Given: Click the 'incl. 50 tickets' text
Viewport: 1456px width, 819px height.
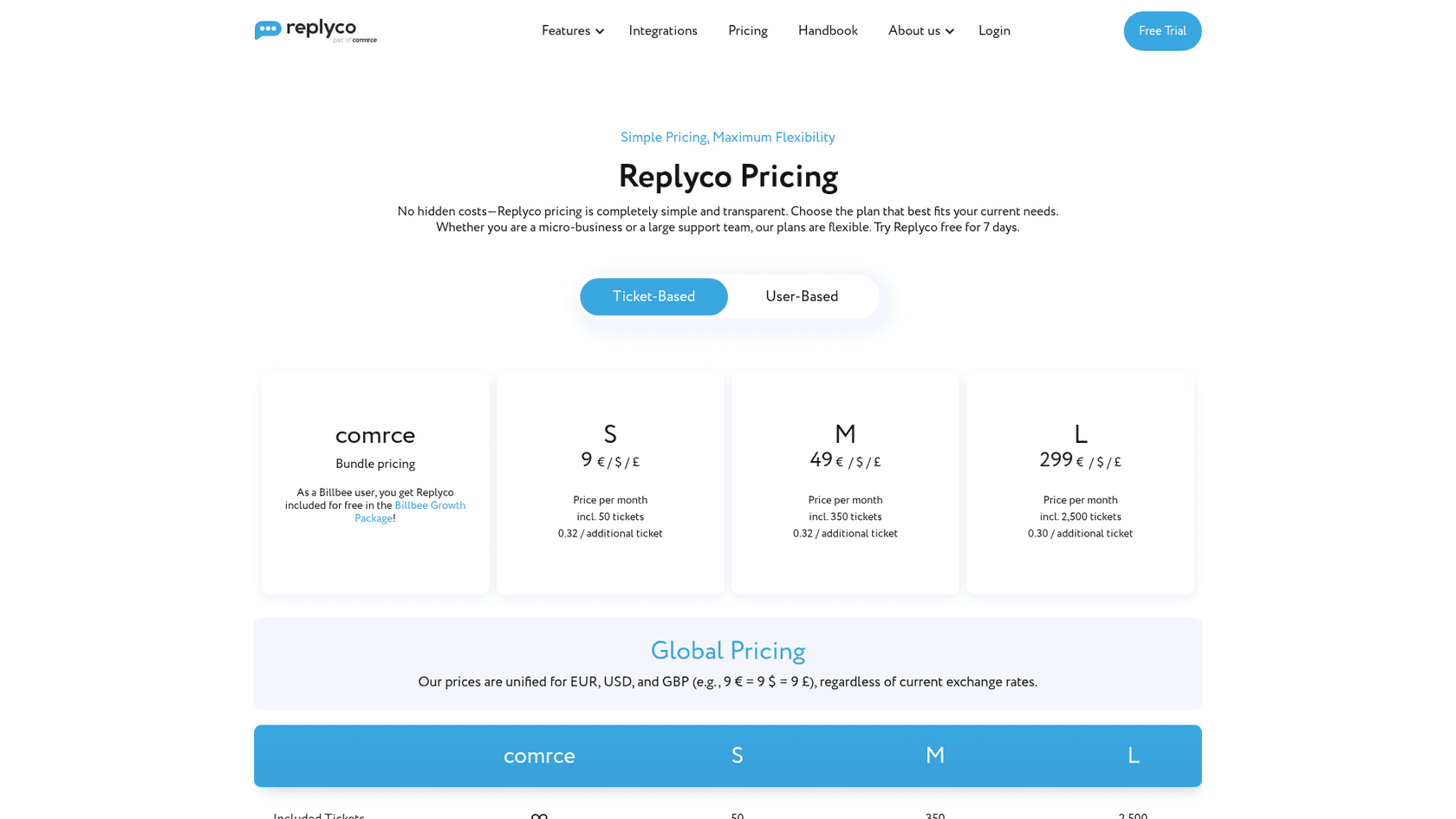Looking at the screenshot, I should coord(610,517).
